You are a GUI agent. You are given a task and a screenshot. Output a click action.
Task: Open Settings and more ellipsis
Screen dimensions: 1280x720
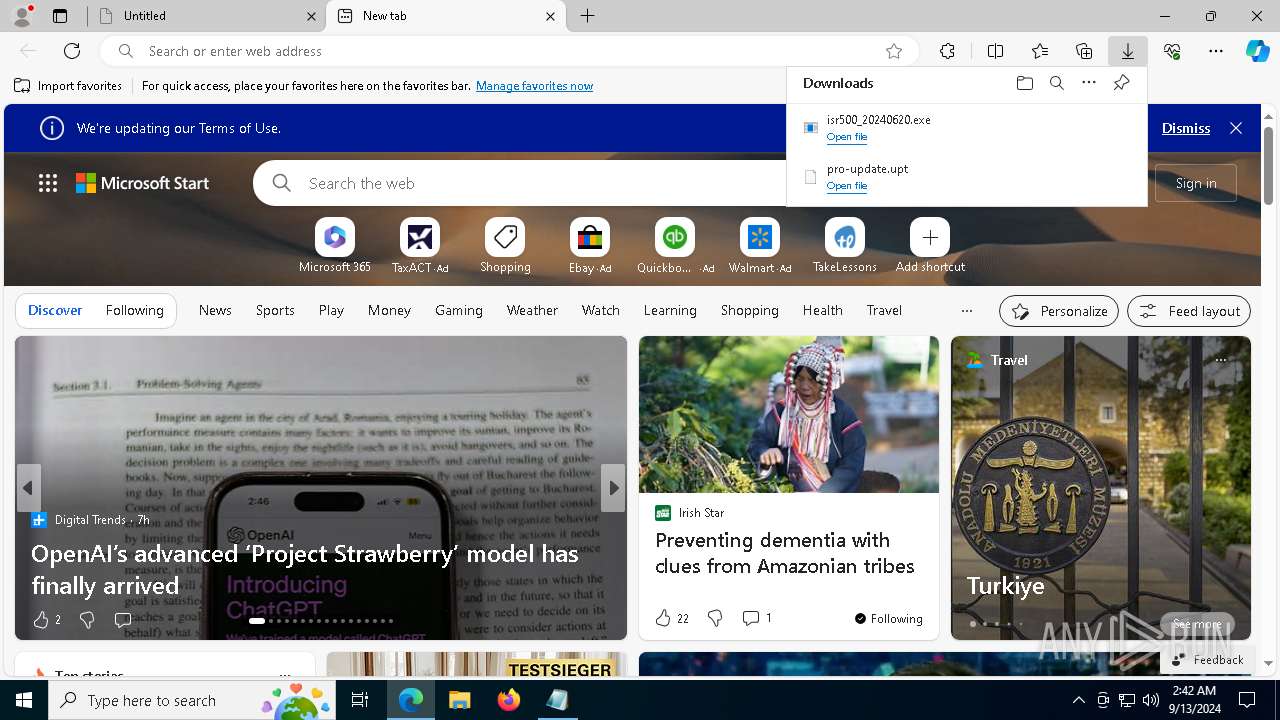click(1216, 51)
